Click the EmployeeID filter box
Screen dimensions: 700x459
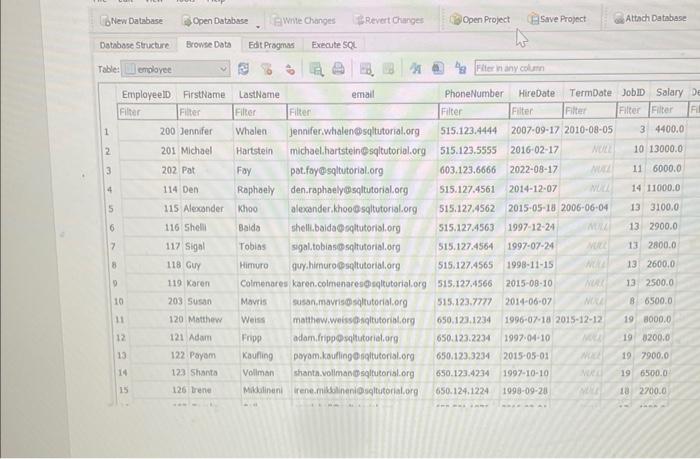click(x=147, y=112)
